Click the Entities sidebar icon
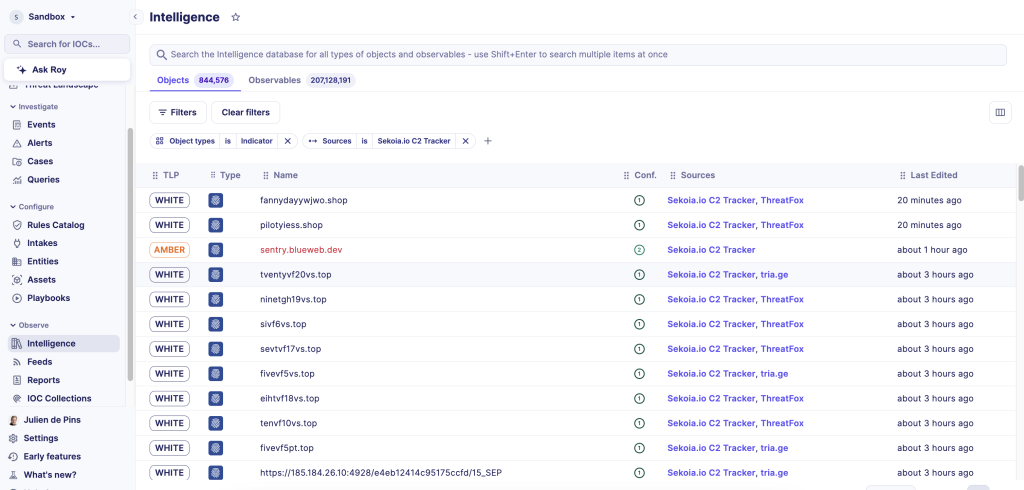The image size is (1024, 490). (17, 261)
